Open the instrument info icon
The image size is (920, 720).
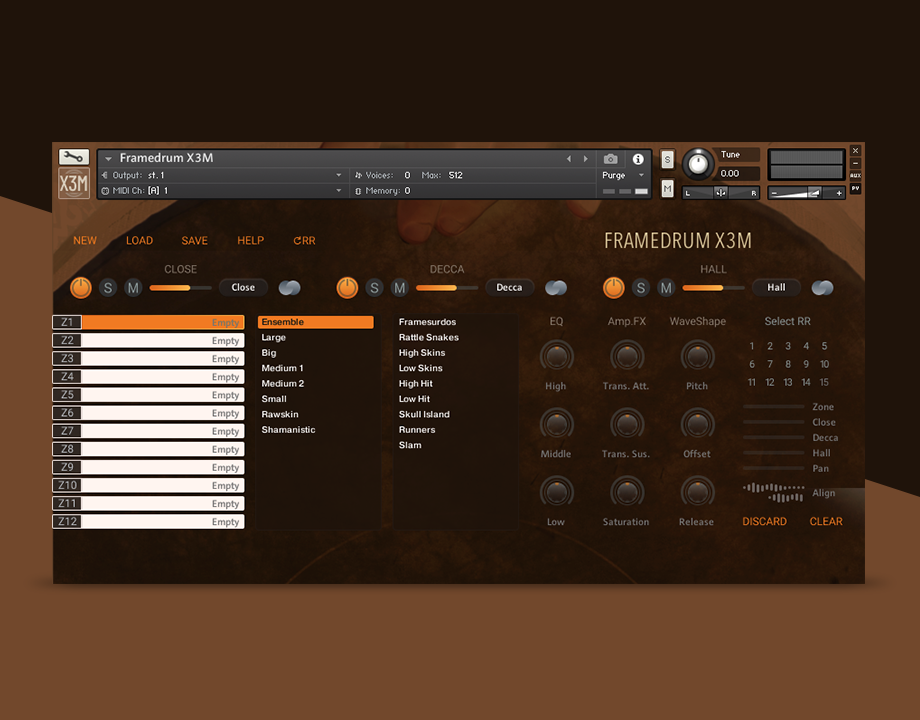[638, 159]
